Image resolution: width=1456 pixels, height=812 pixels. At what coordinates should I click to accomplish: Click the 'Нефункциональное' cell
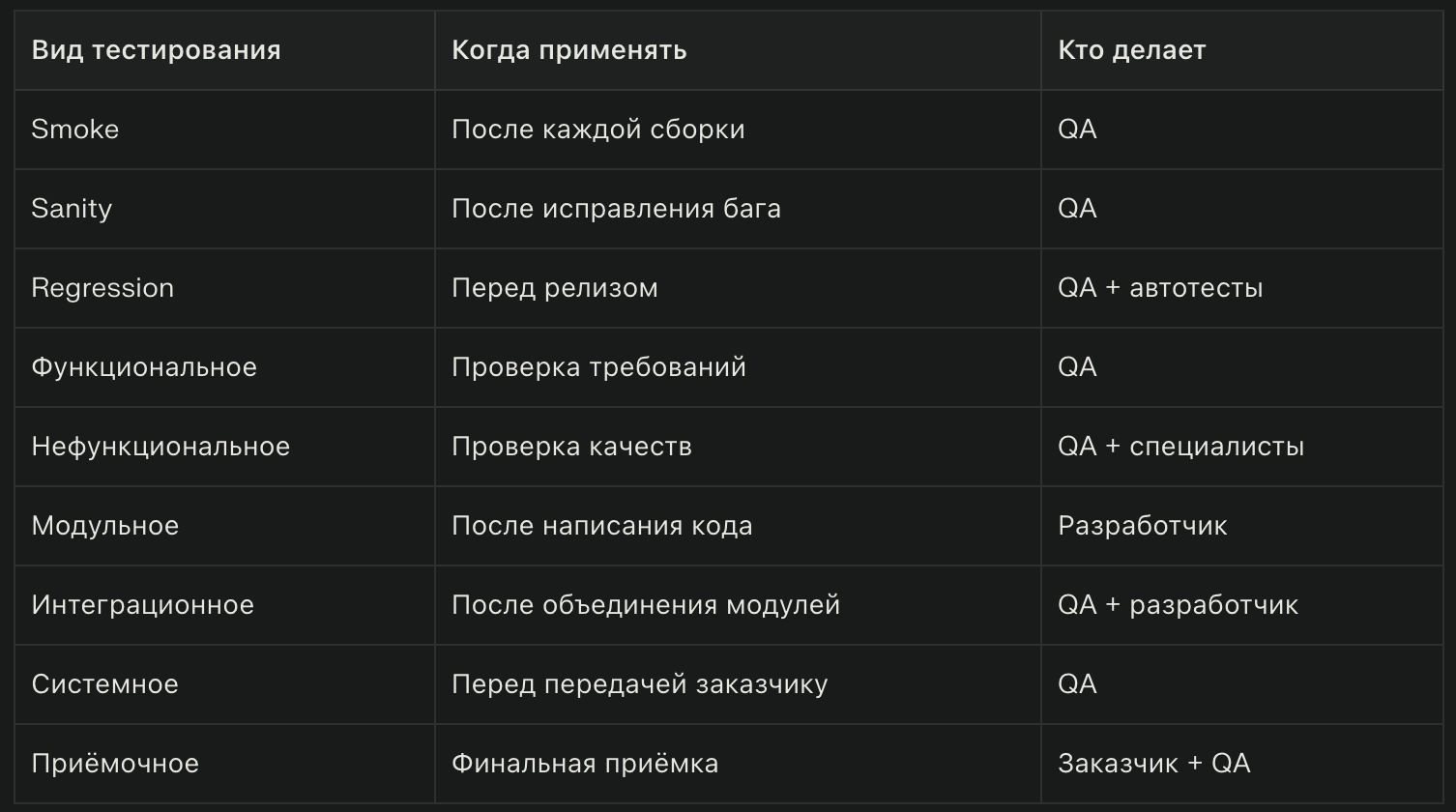point(224,447)
